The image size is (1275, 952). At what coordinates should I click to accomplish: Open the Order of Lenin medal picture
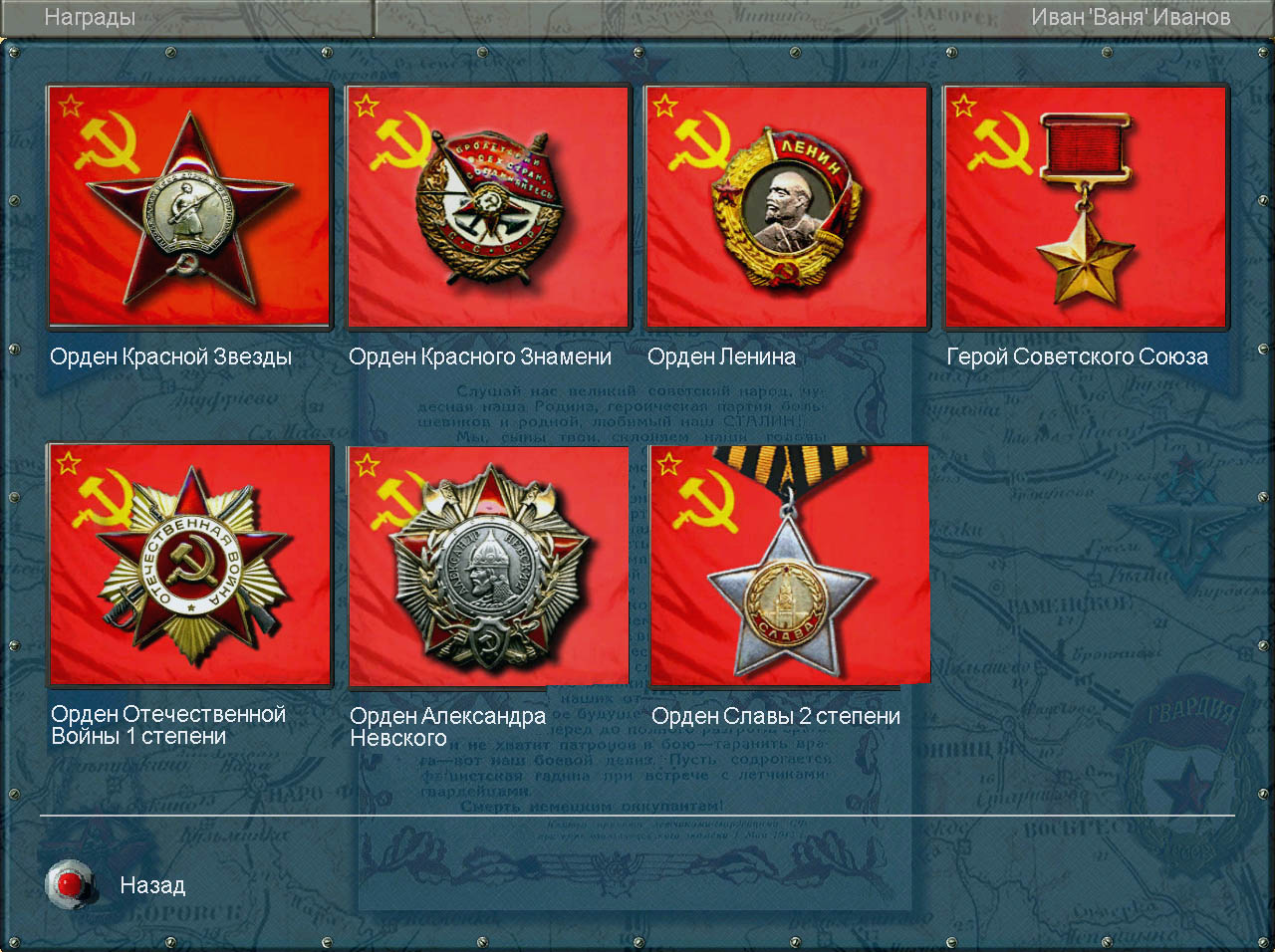click(x=787, y=206)
